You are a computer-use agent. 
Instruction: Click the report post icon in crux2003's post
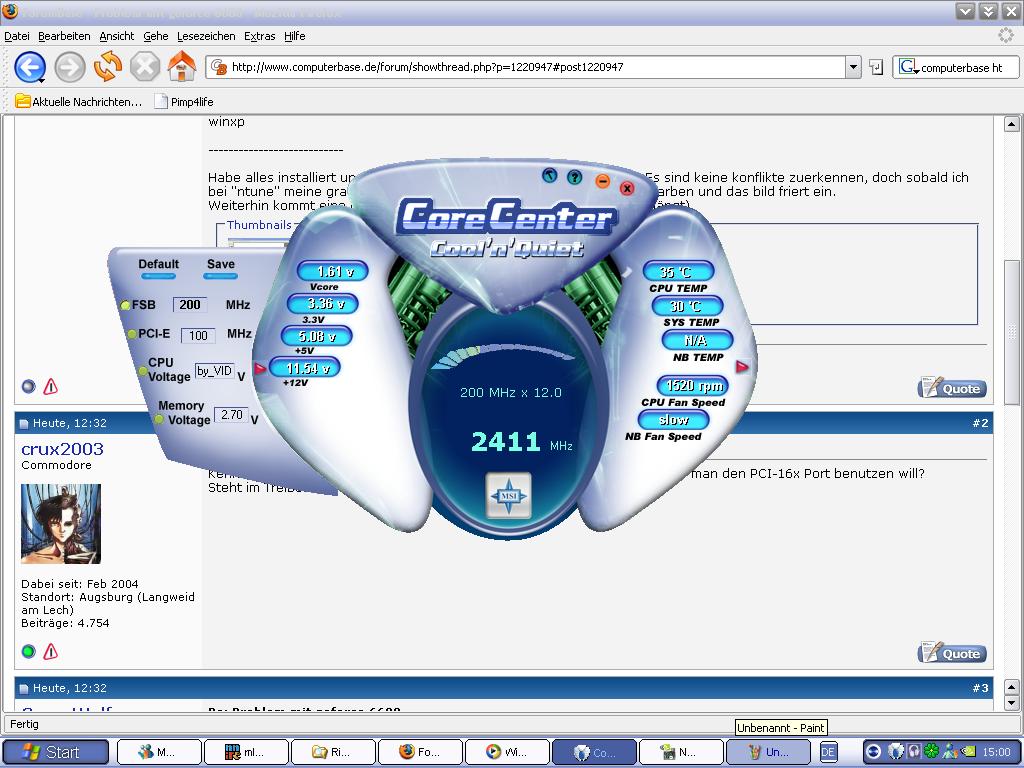point(50,651)
